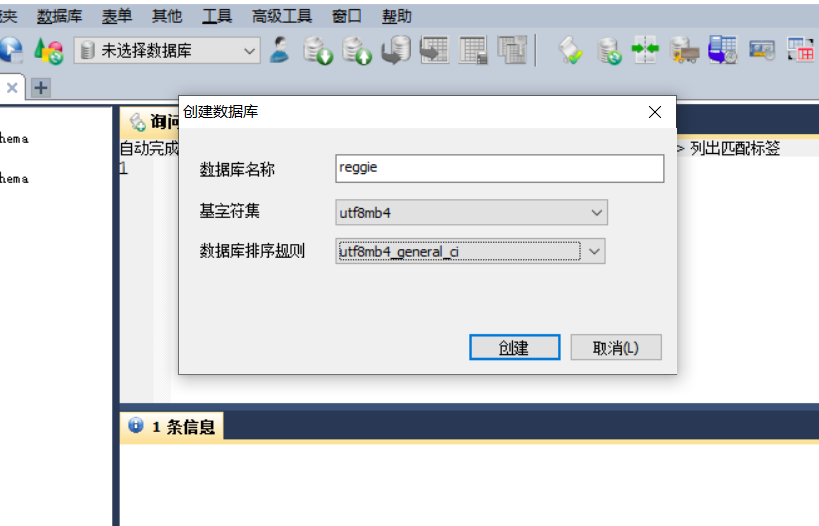Click the schema comparison icon with facing green arrows
The height and width of the screenshot is (526, 819).
pyautogui.click(x=646, y=50)
